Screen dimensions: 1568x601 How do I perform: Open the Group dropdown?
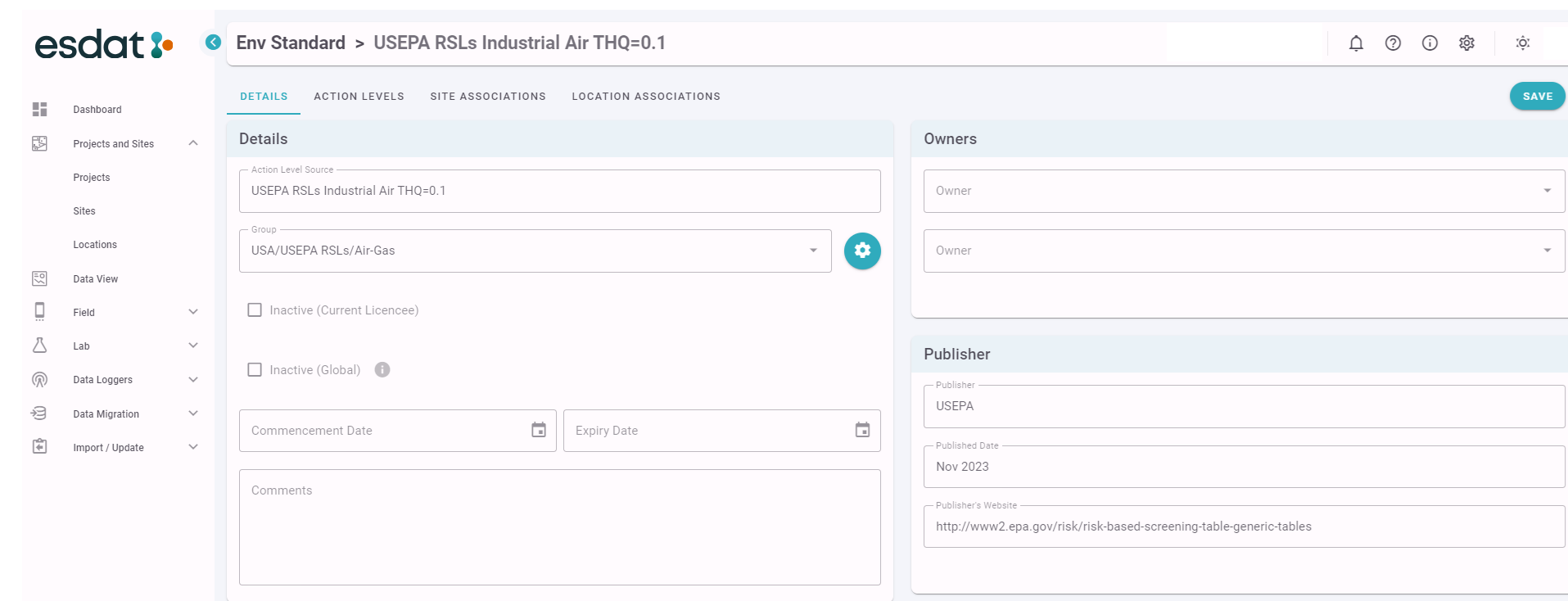[x=535, y=251]
